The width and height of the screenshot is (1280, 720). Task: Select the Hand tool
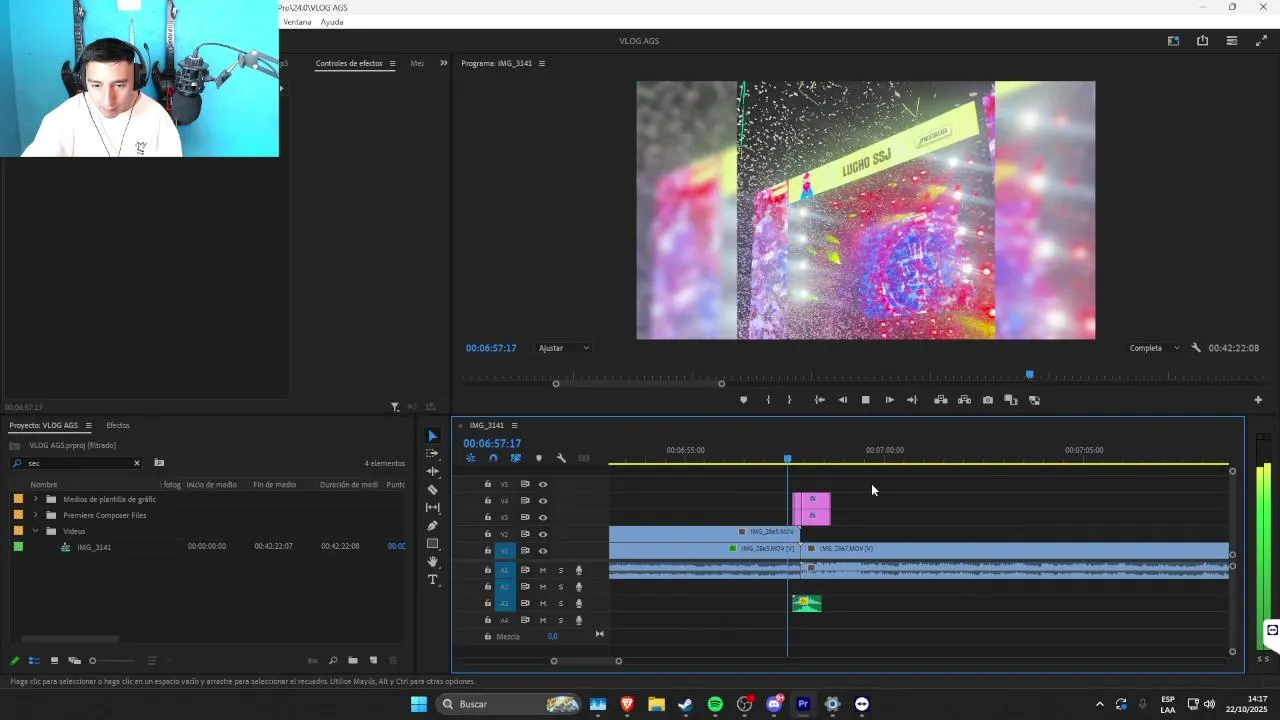point(432,561)
